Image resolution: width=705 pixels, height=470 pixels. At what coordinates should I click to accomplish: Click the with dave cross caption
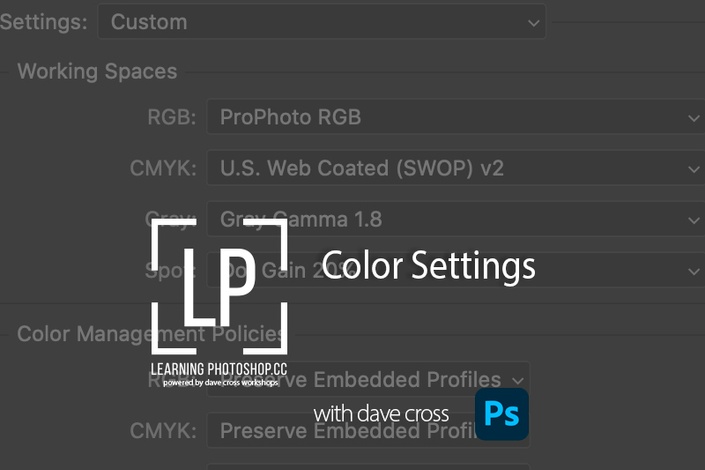pyautogui.click(x=381, y=414)
